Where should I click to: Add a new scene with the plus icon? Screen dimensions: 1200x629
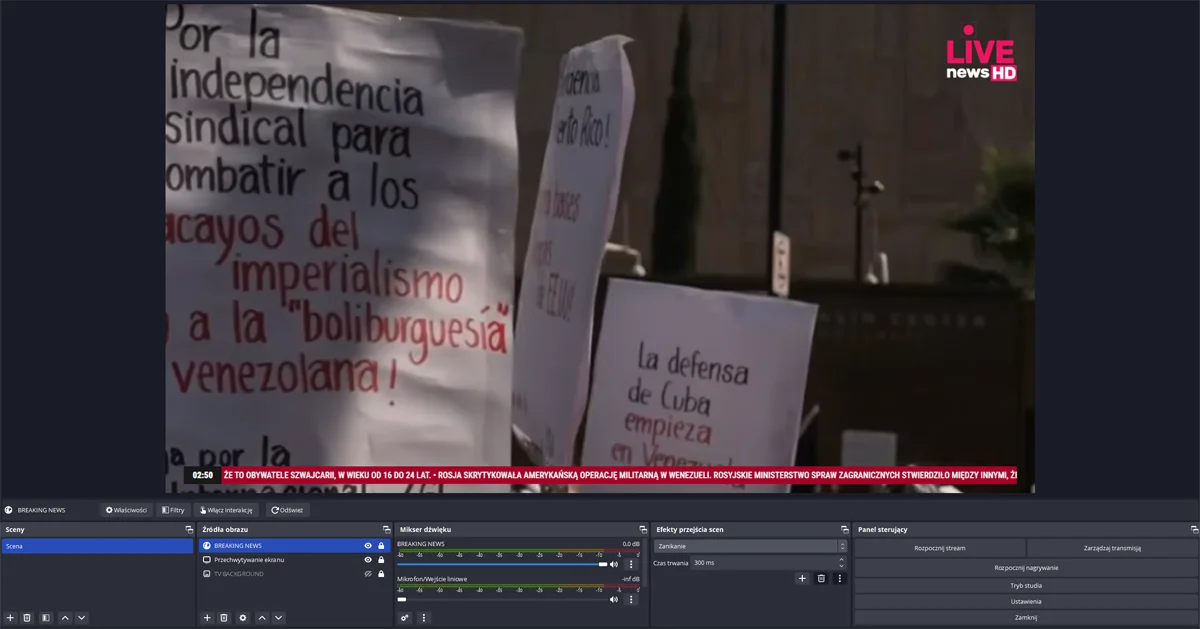coord(8,618)
